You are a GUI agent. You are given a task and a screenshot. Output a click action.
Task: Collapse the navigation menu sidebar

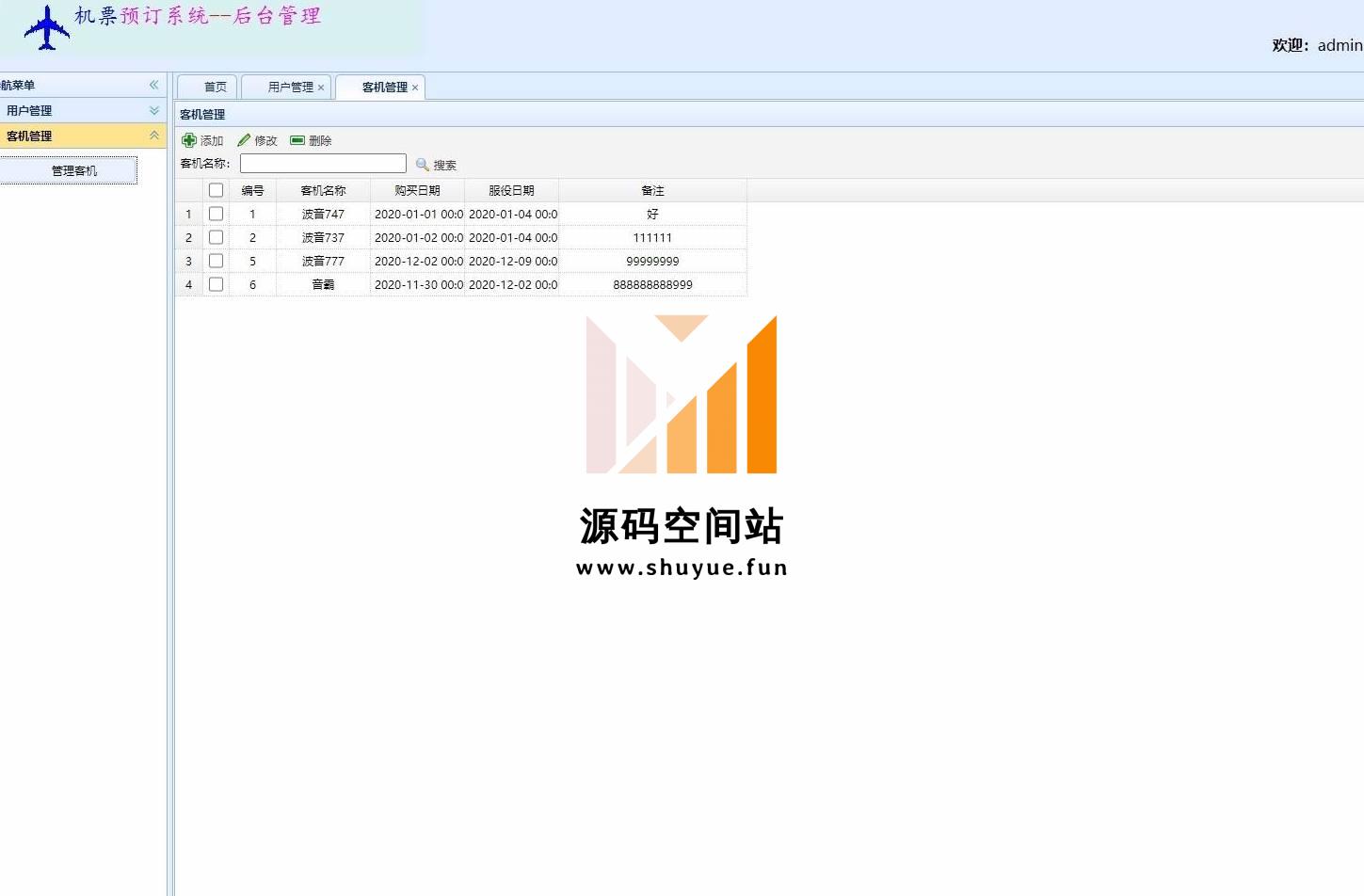click(x=153, y=85)
